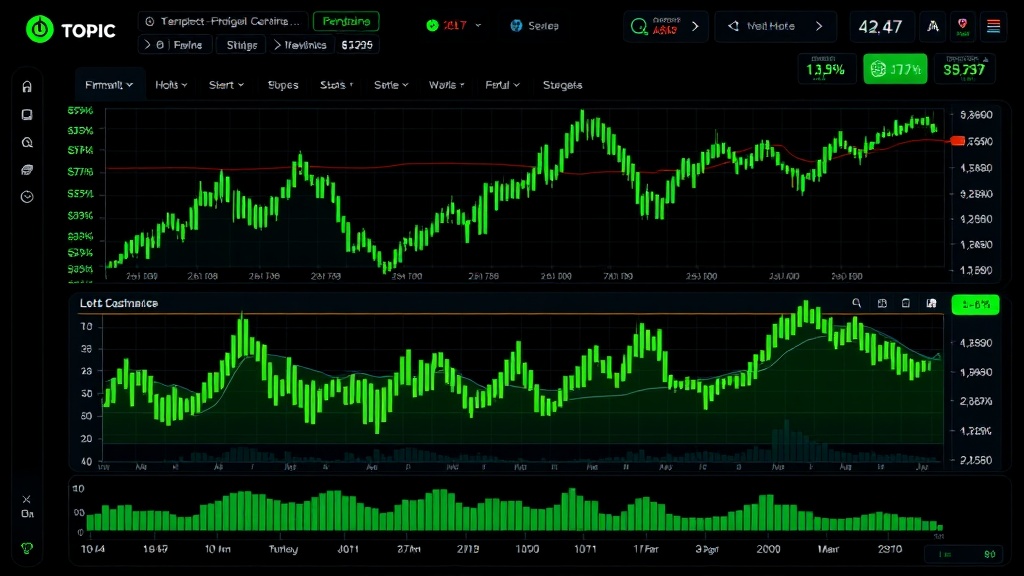
Task: Click the green indicator box at bottom right corner
Action: [963, 554]
